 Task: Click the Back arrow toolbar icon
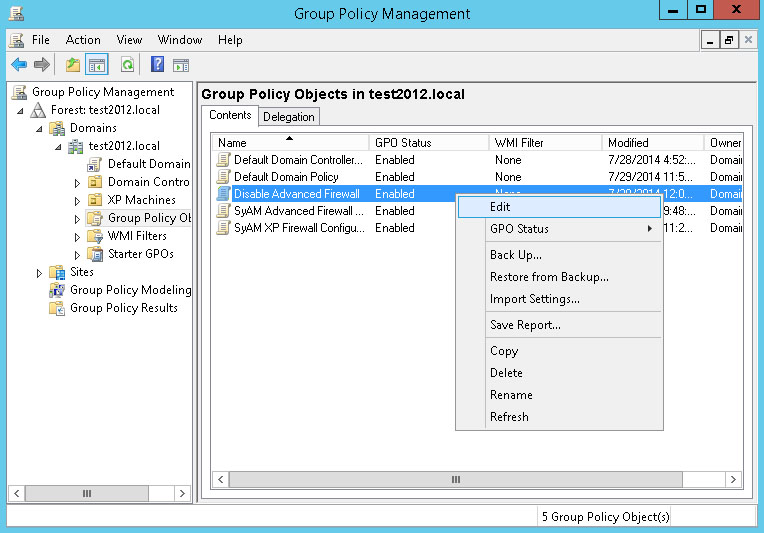pos(19,65)
